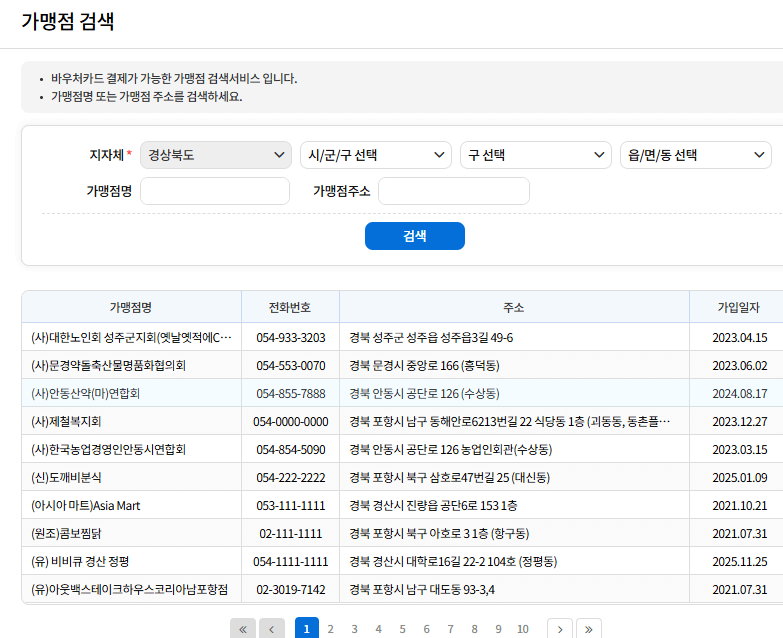Click join date 2023.04.15

tap(740, 337)
